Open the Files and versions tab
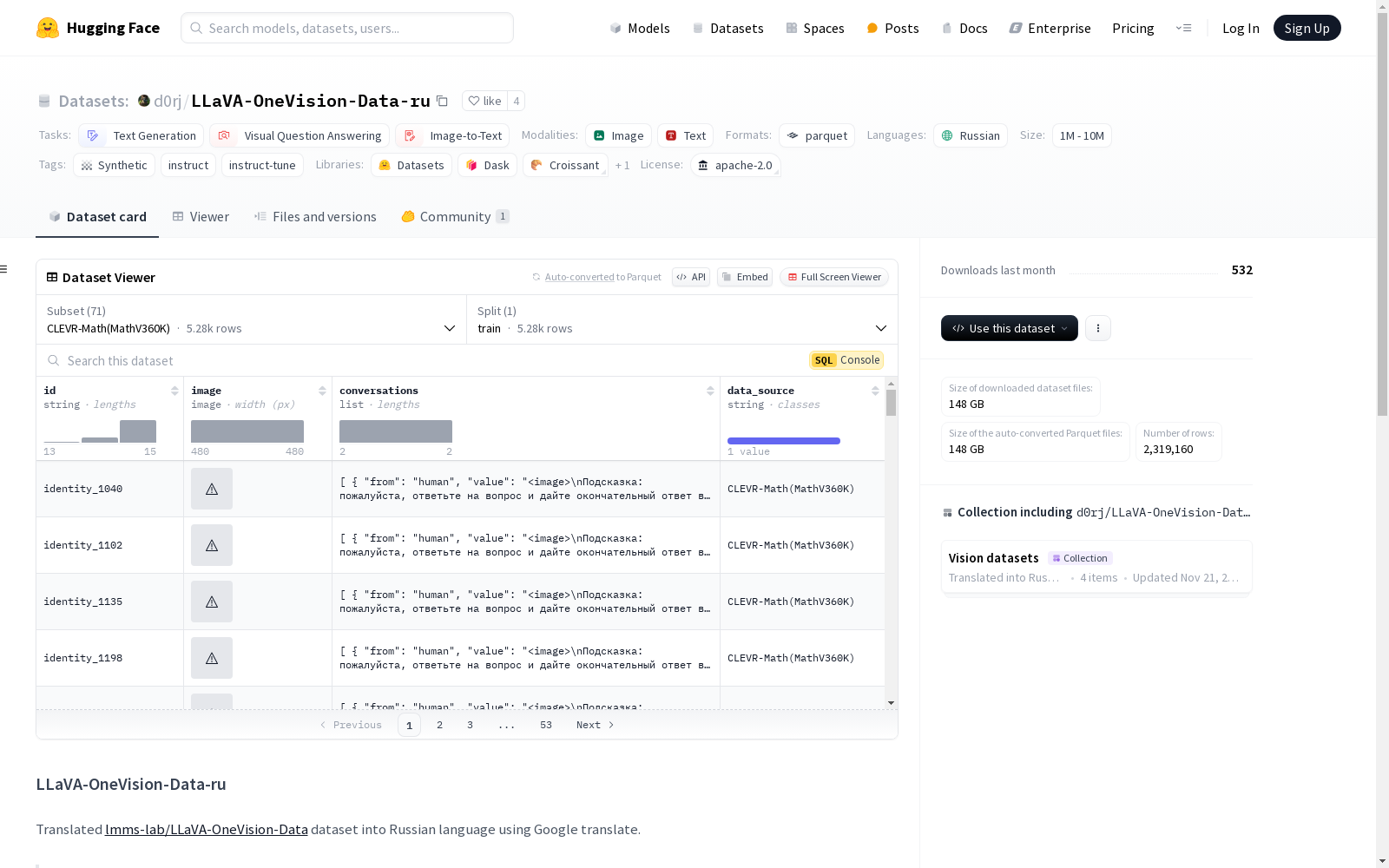Image resolution: width=1389 pixels, height=868 pixels. (315, 217)
